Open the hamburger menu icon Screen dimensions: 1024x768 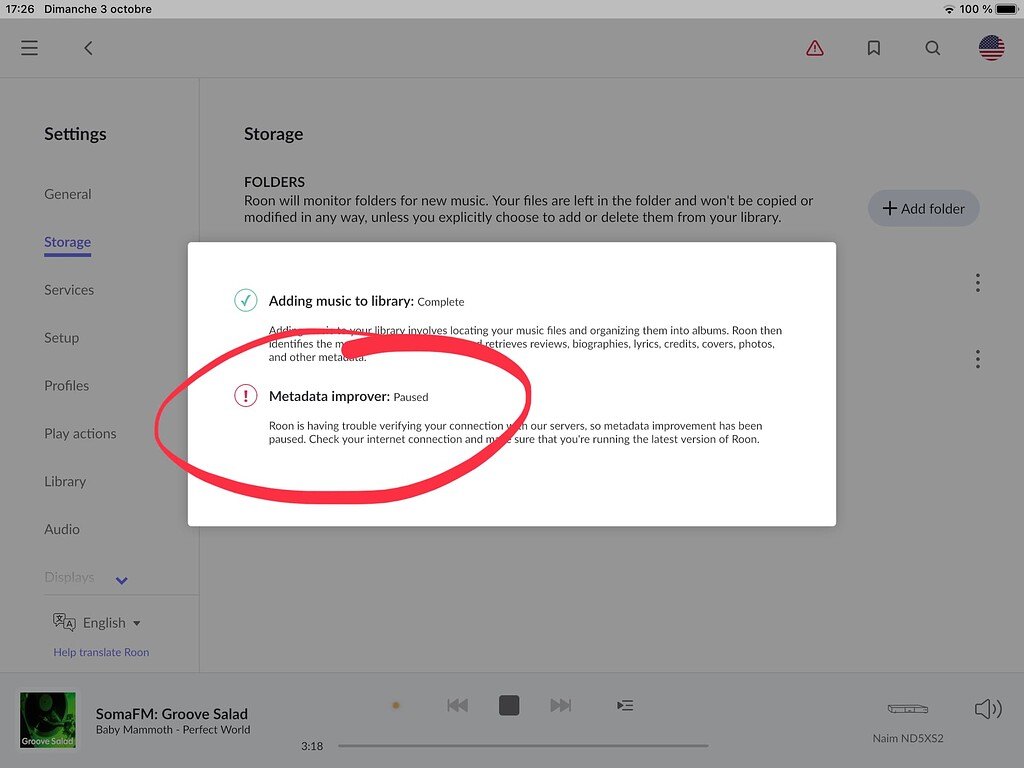[x=29, y=47]
